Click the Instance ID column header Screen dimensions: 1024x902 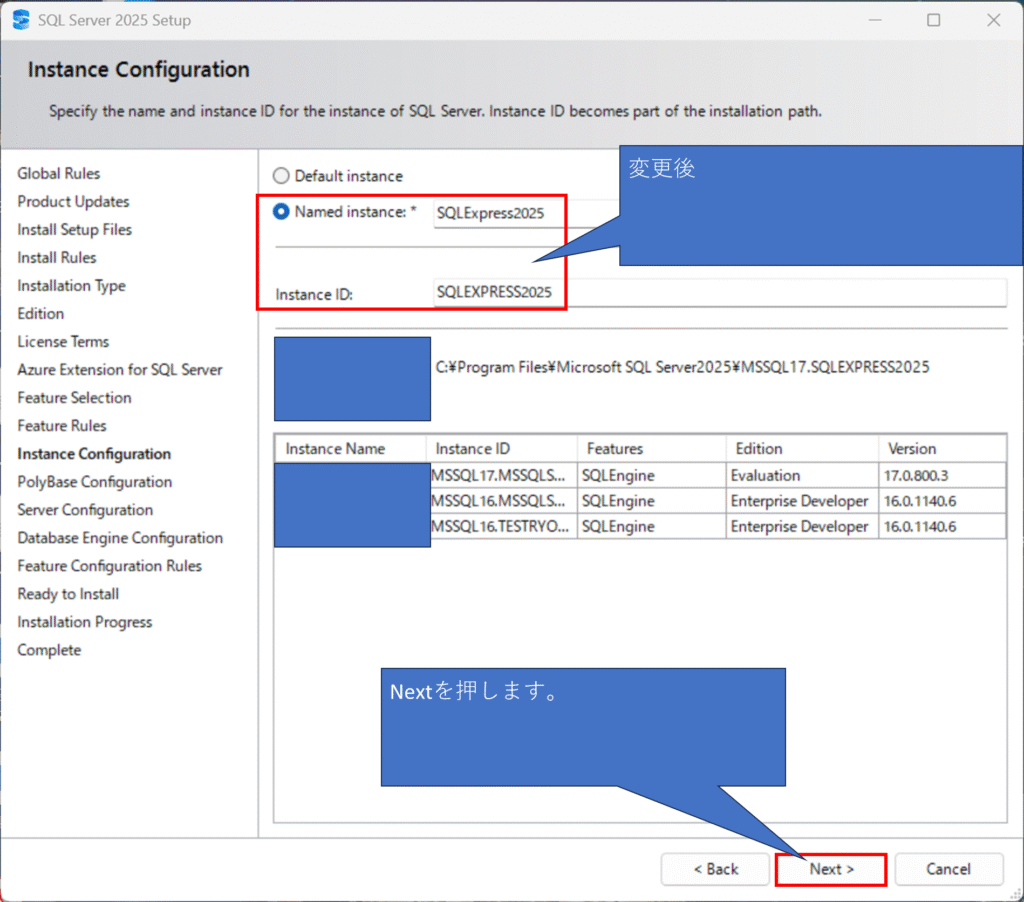pyautogui.click(x=502, y=449)
